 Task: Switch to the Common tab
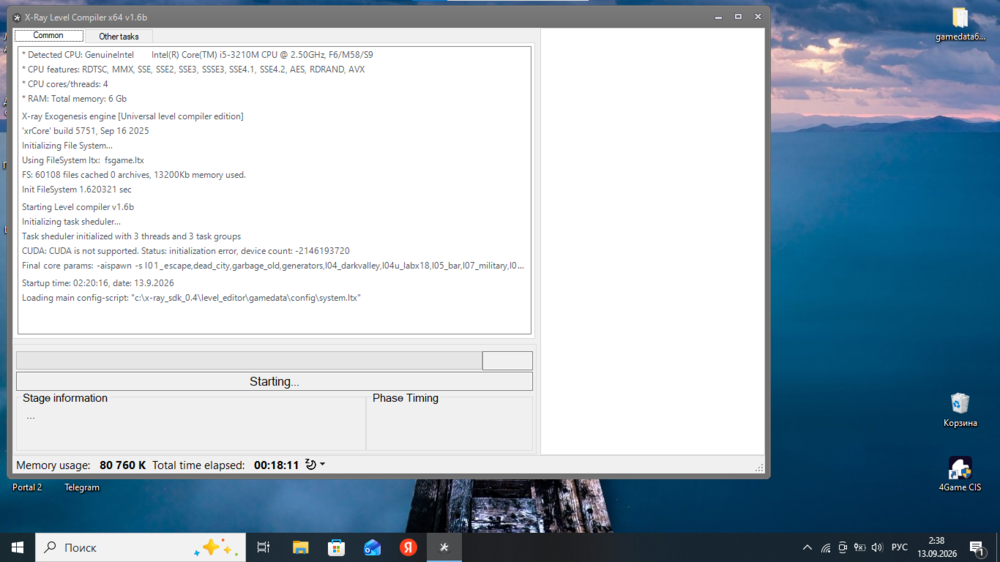(x=48, y=36)
